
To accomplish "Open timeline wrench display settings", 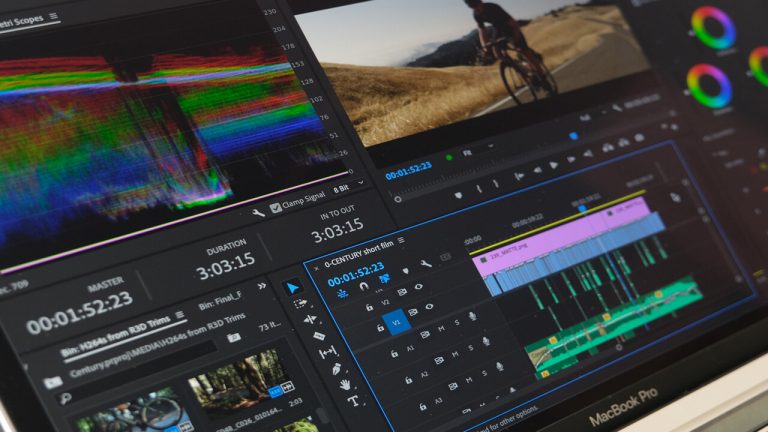I will (426, 263).
